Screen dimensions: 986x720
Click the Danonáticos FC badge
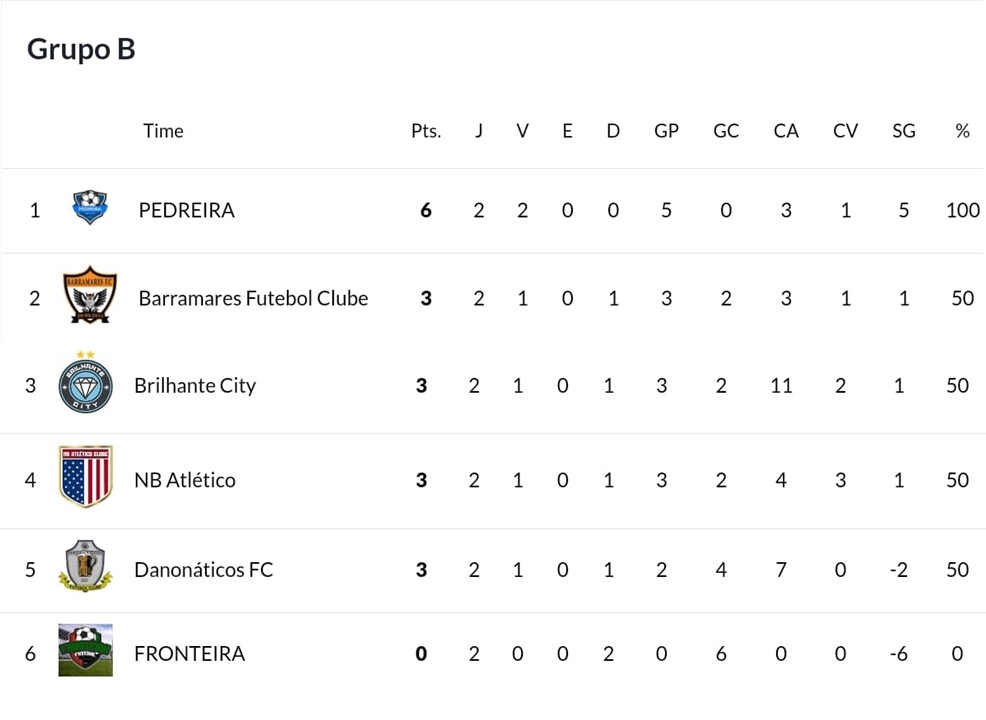pos(86,565)
